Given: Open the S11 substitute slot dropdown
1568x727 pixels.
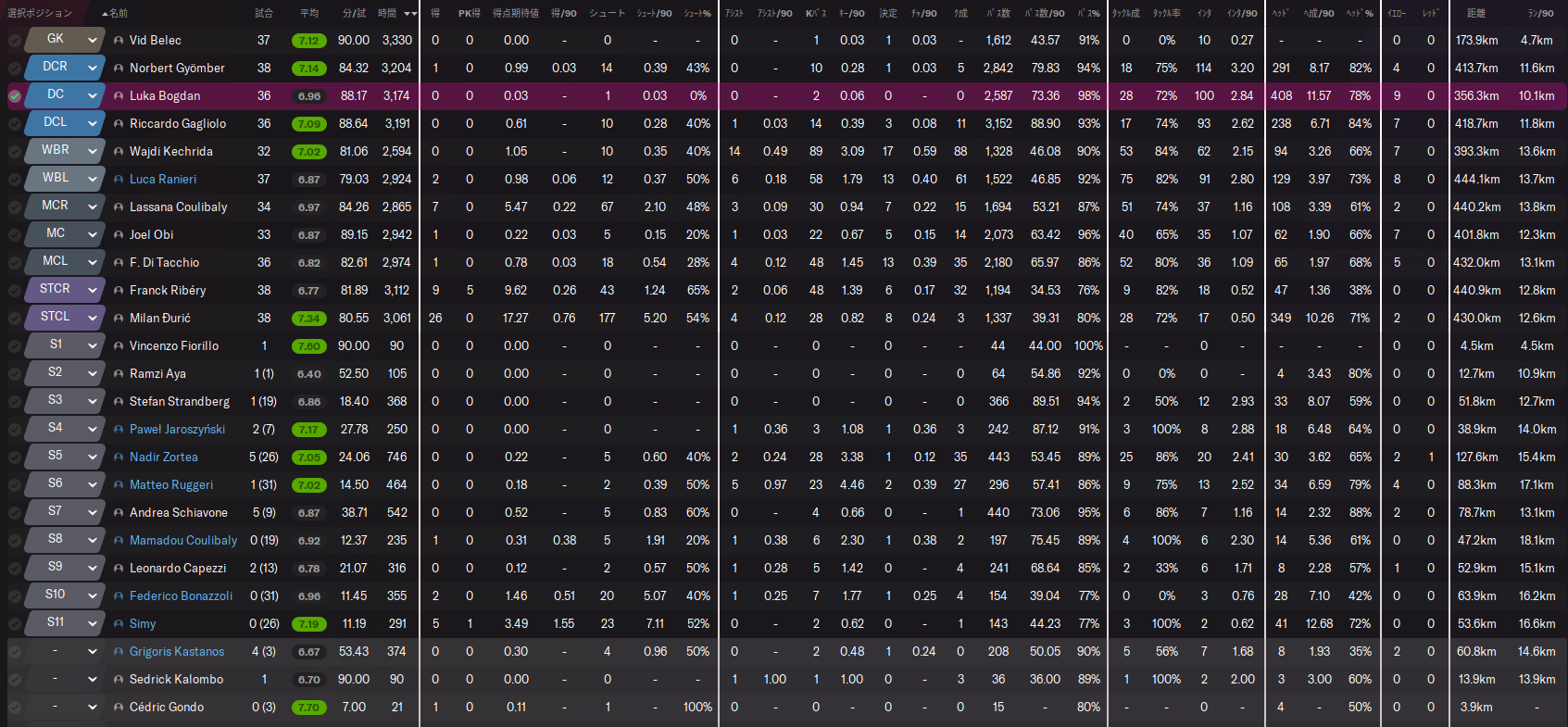Looking at the screenshot, I should tap(92, 624).
